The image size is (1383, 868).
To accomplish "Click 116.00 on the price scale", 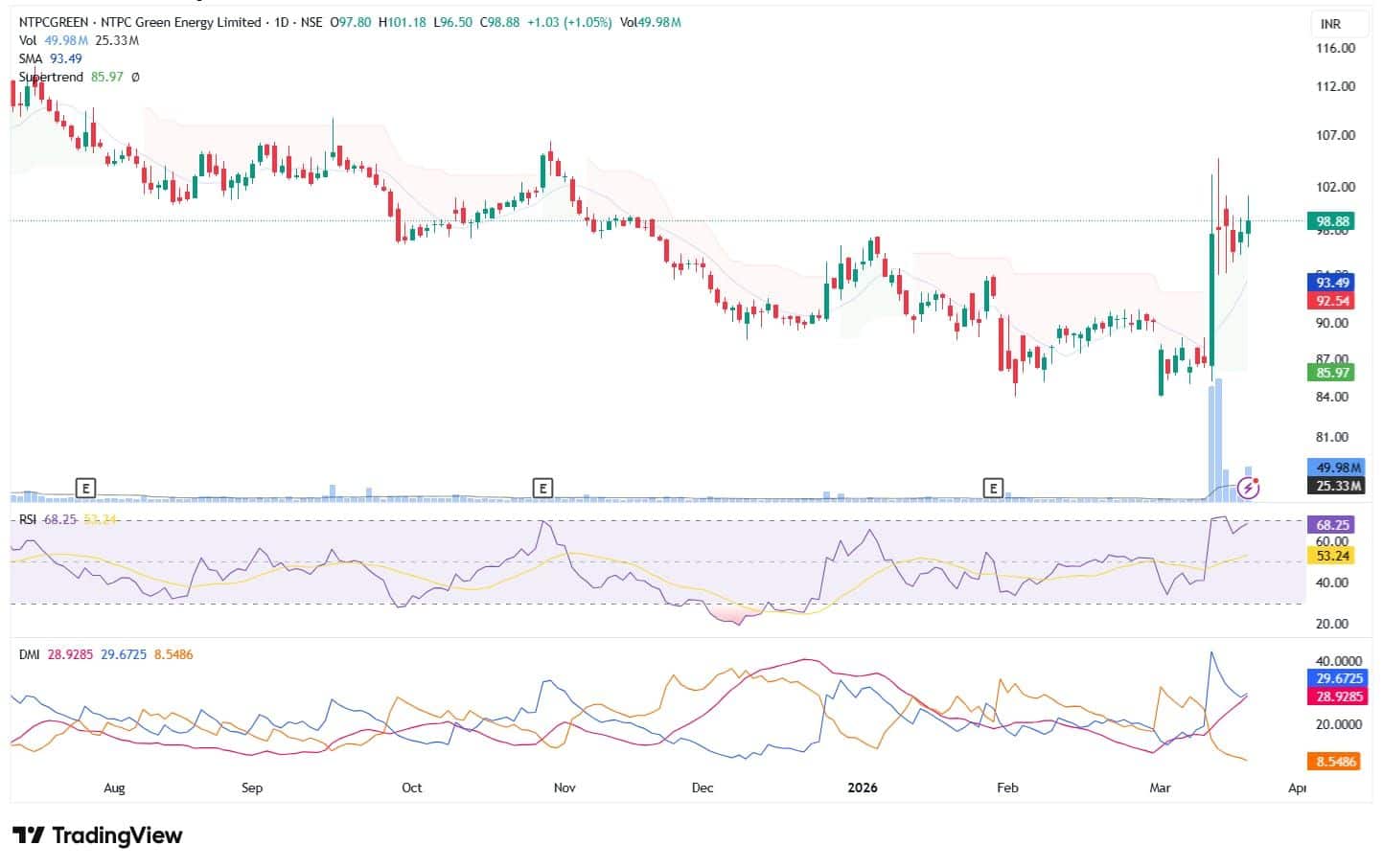I will [1336, 48].
